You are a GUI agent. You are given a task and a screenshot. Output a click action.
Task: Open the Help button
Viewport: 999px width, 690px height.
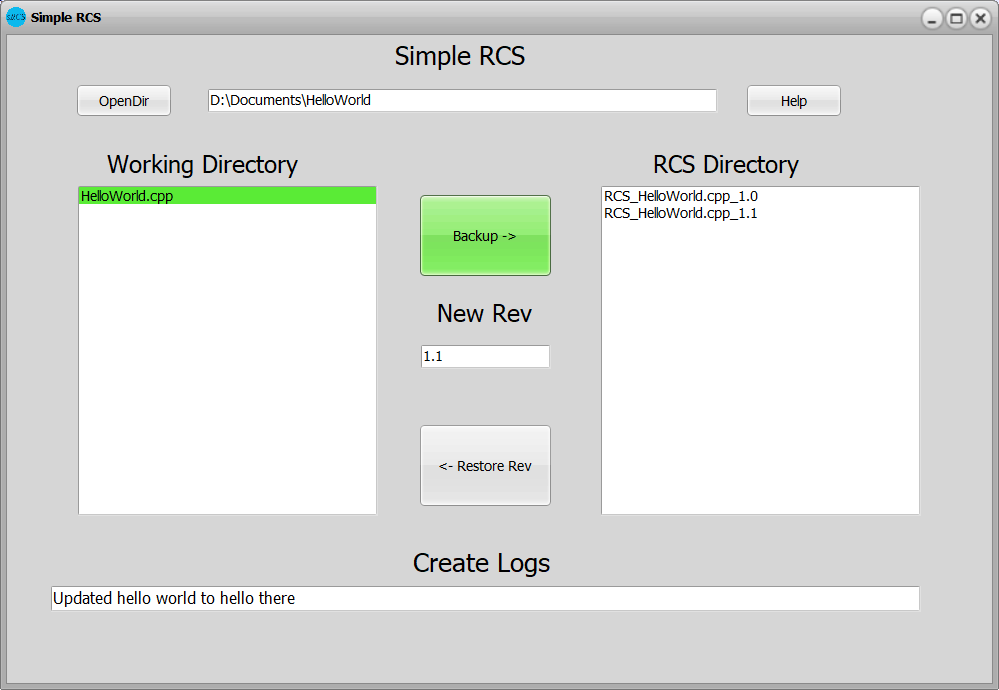pos(793,101)
